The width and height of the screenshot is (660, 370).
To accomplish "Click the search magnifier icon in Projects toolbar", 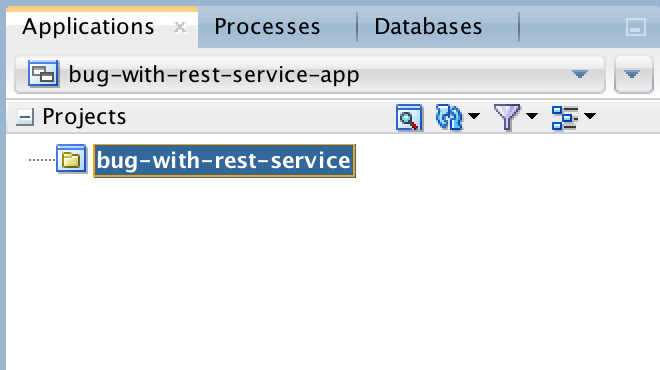I will click(x=409, y=117).
